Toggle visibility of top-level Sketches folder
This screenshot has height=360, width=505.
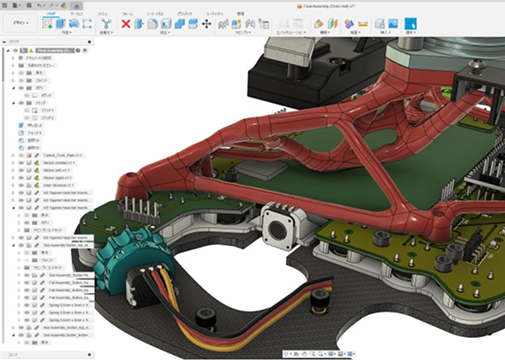tap(21, 103)
